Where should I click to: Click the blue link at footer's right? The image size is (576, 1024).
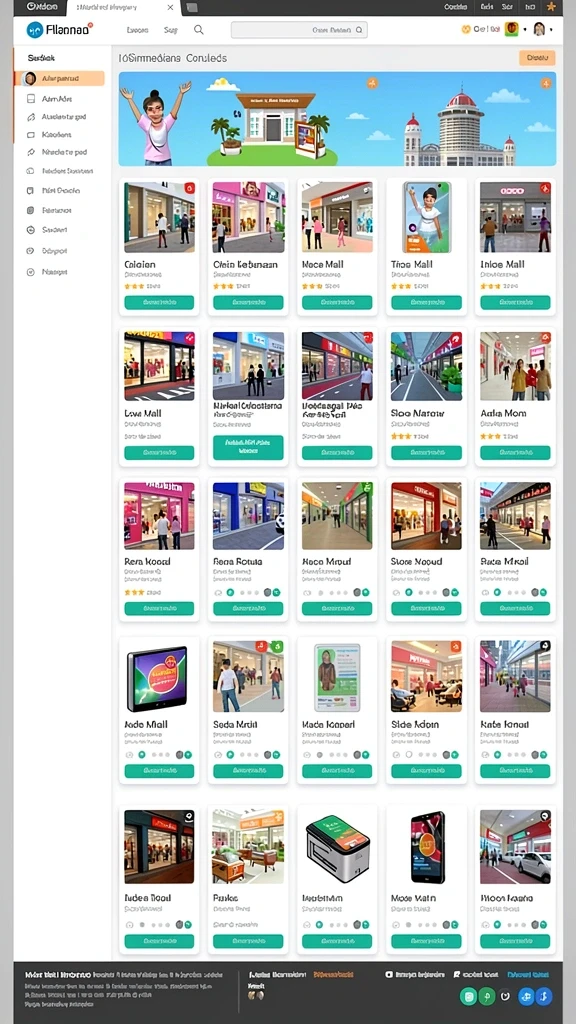point(528,974)
